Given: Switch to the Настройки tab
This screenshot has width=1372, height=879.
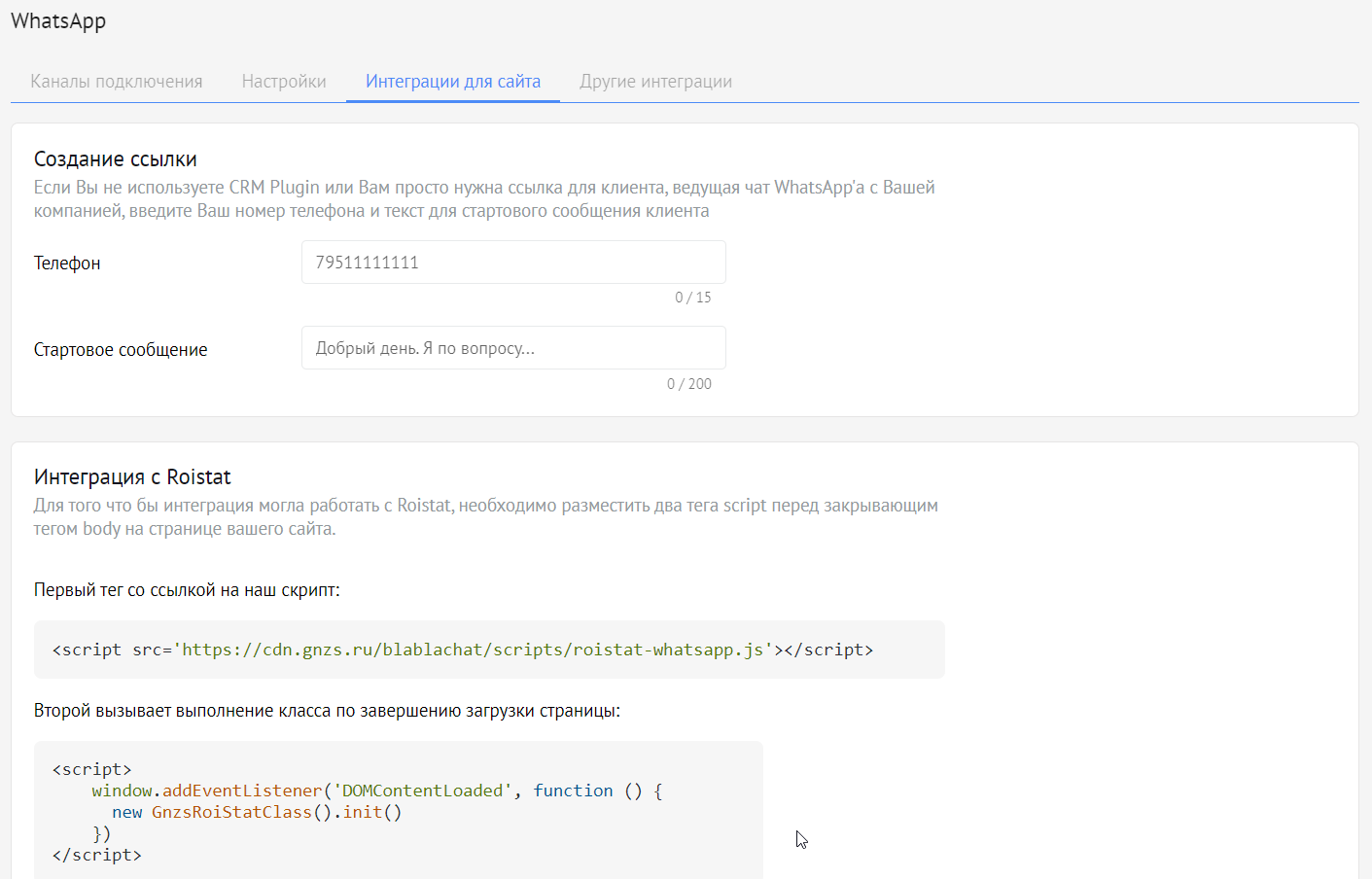Looking at the screenshot, I should (x=284, y=82).
